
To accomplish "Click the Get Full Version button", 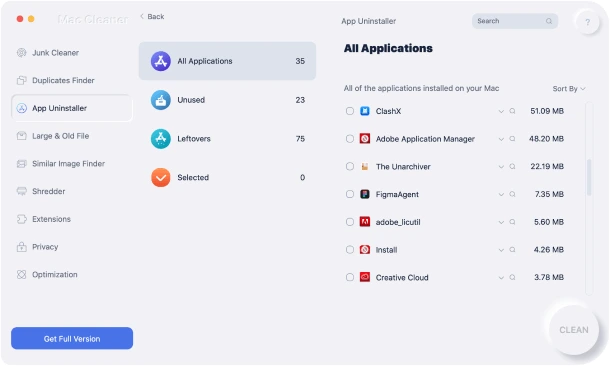I will coord(72,338).
